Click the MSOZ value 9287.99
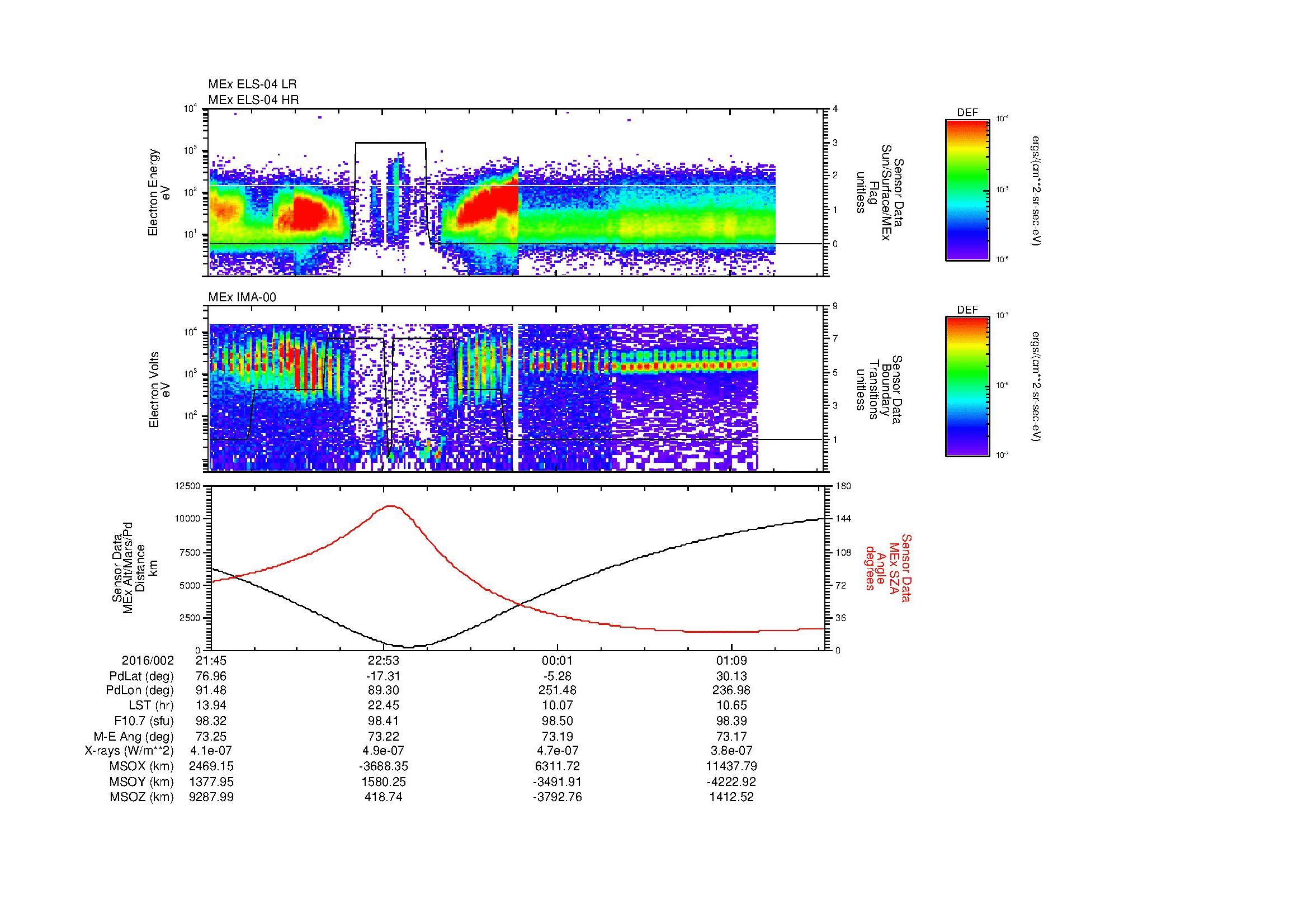The height and width of the screenshot is (924, 1308). coord(211,797)
